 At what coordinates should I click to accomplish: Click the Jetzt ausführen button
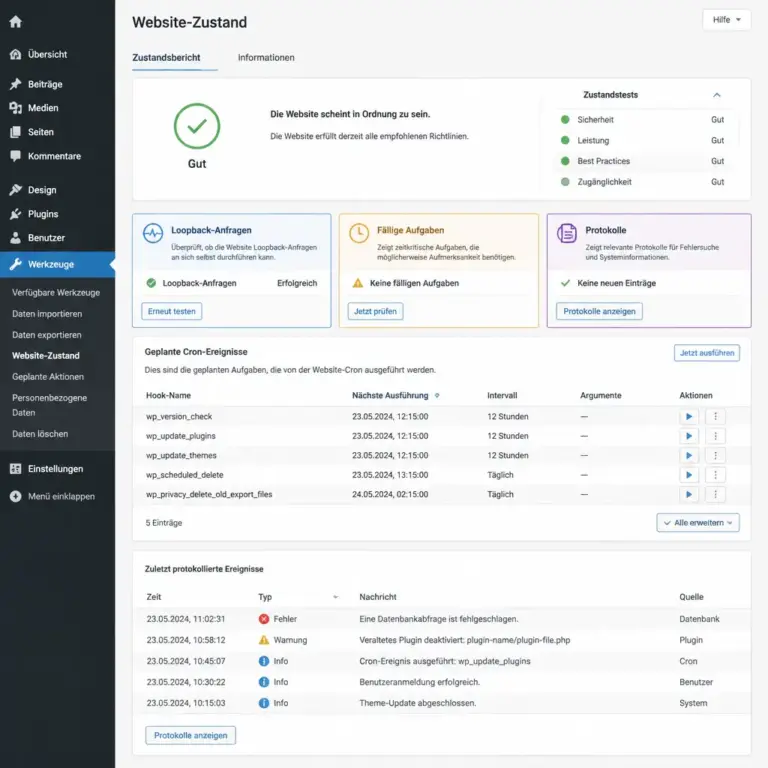707,353
